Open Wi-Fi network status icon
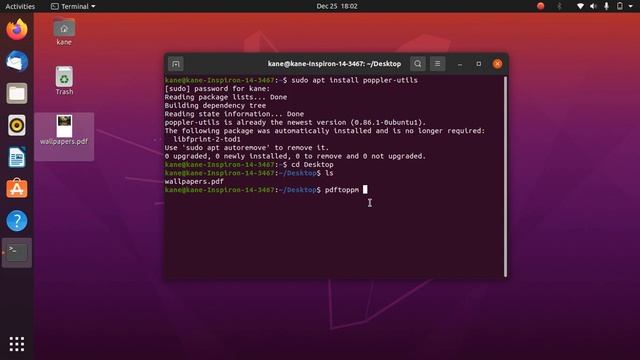Image resolution: width=640 pixels, height=360 pixels. pyautogui.click(x=580, y=6)
